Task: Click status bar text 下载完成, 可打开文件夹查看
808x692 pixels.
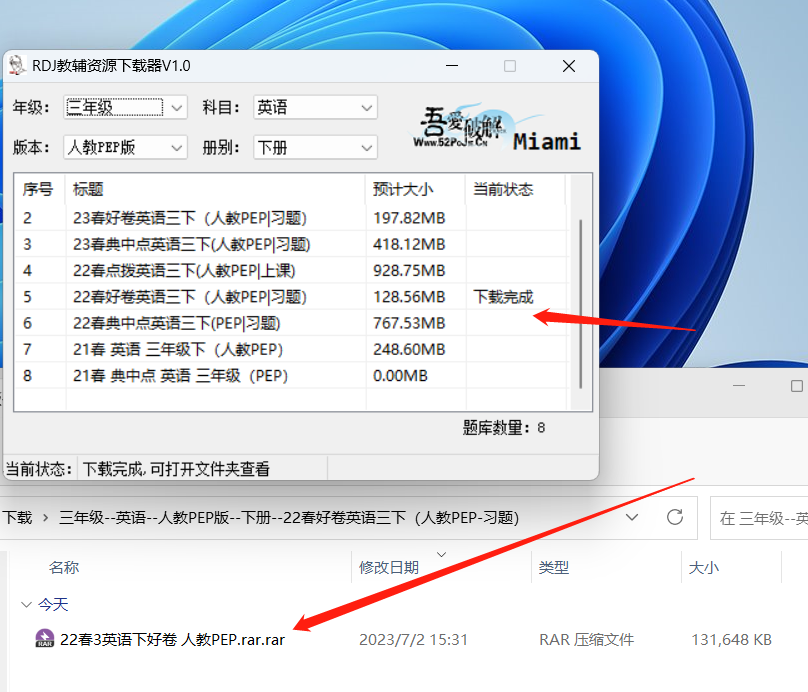Action: pyautogui.click(x=176, y=469)
